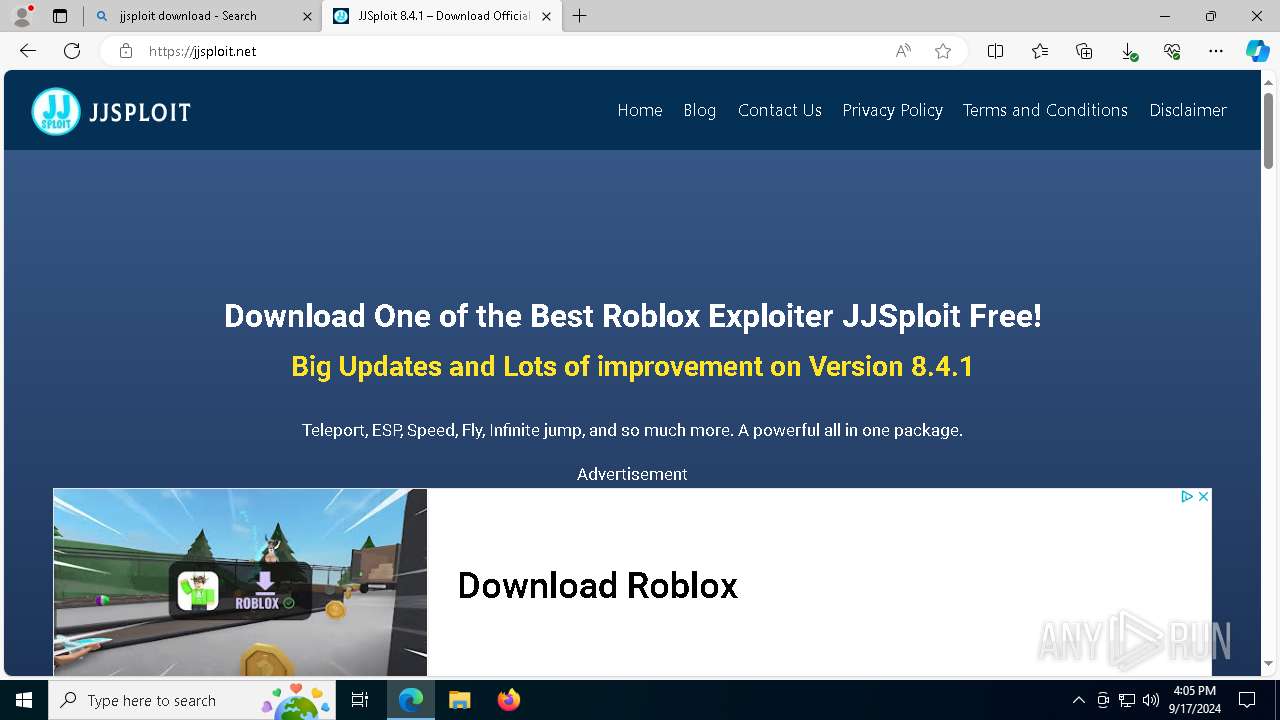Open the Windows Start menu
The height and width of the screenshot is (720, 1280).
24,700
